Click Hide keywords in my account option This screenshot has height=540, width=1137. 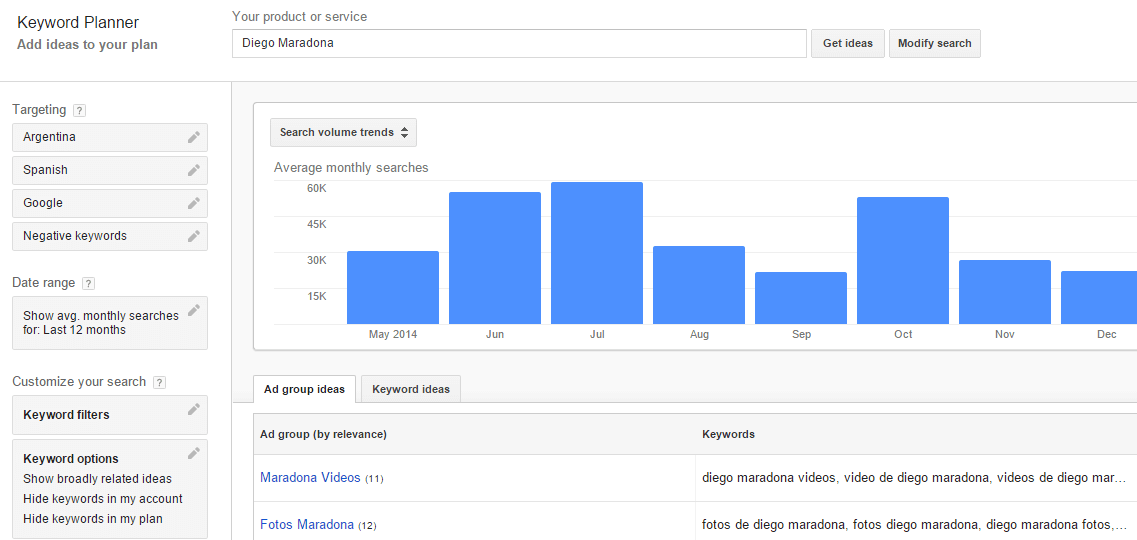coord(103,499)
